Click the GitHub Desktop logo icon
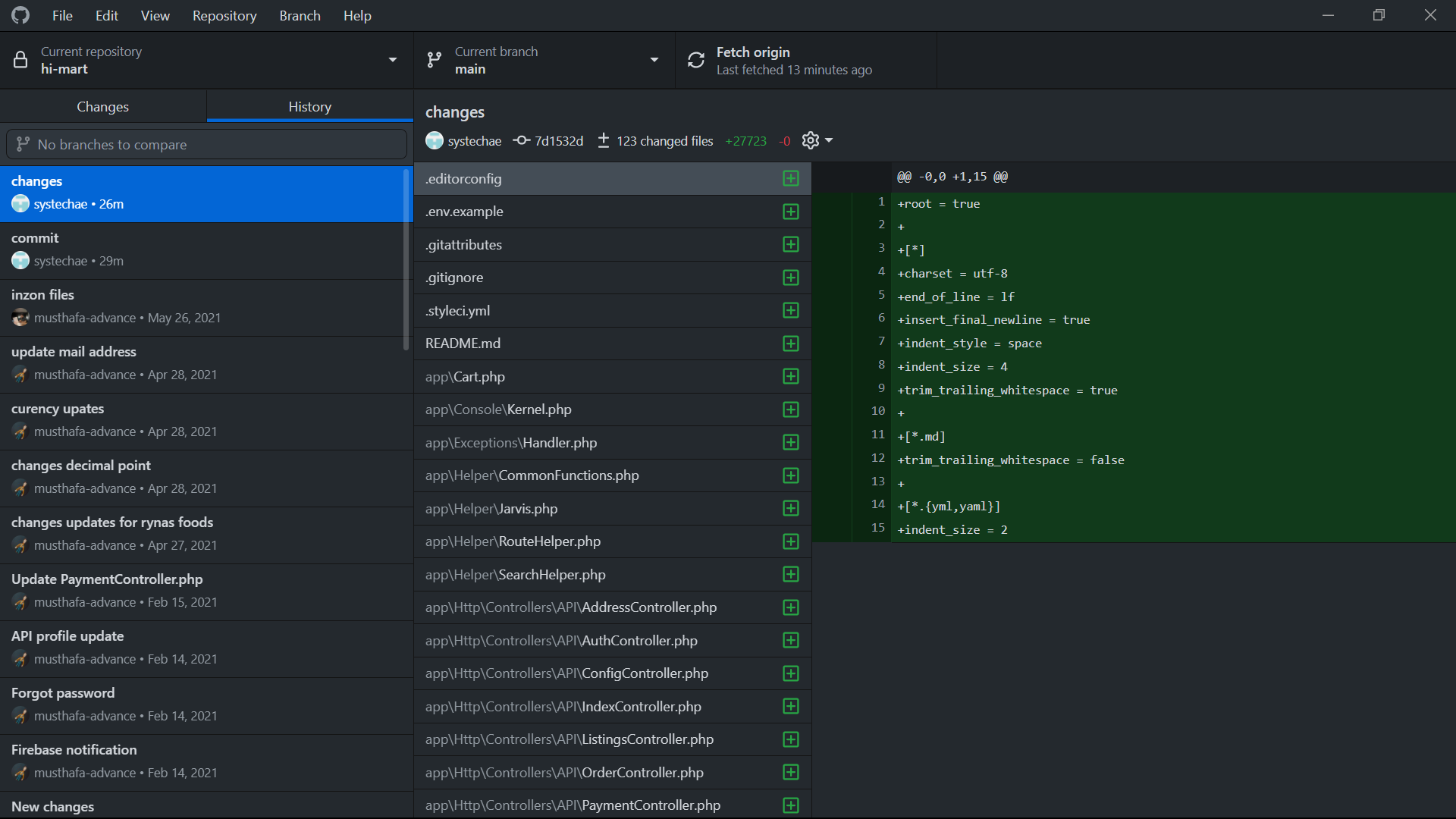Screen dimensions: 1456x819 coord(20,14)
